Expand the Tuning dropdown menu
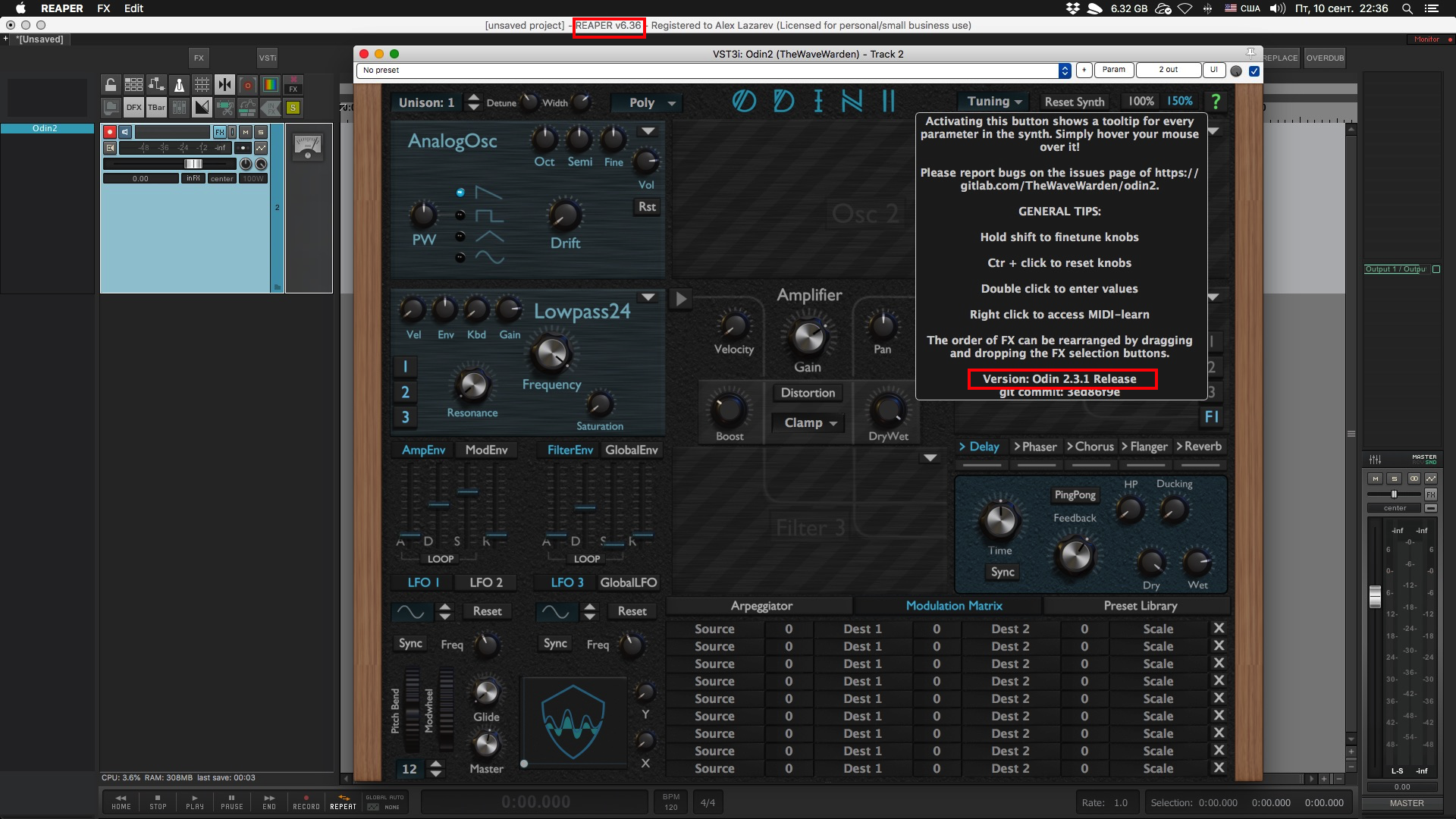The height and width of the screenshot is (819, 1456). point(994,102)
